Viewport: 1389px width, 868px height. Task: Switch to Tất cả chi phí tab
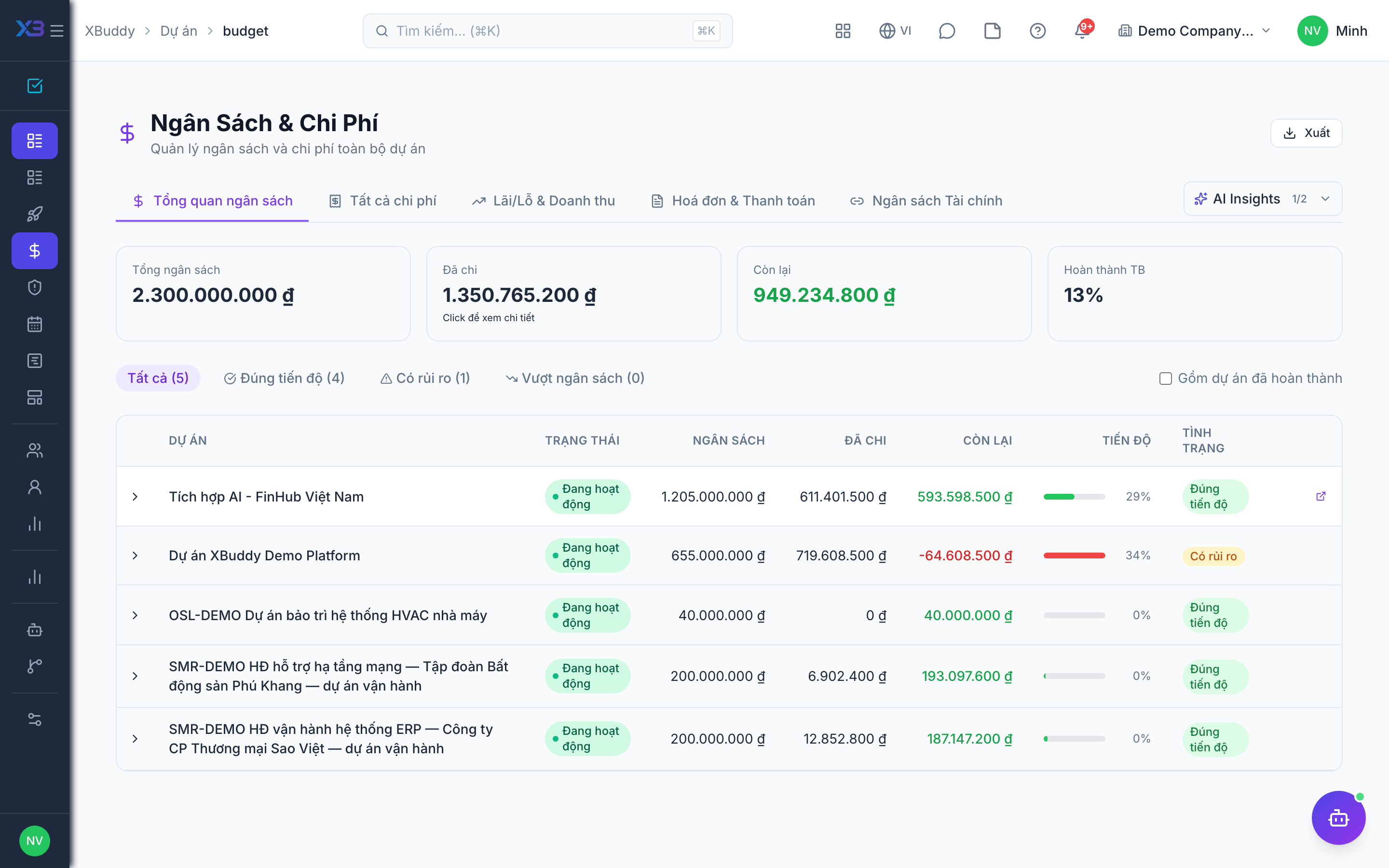pos(382,200)
